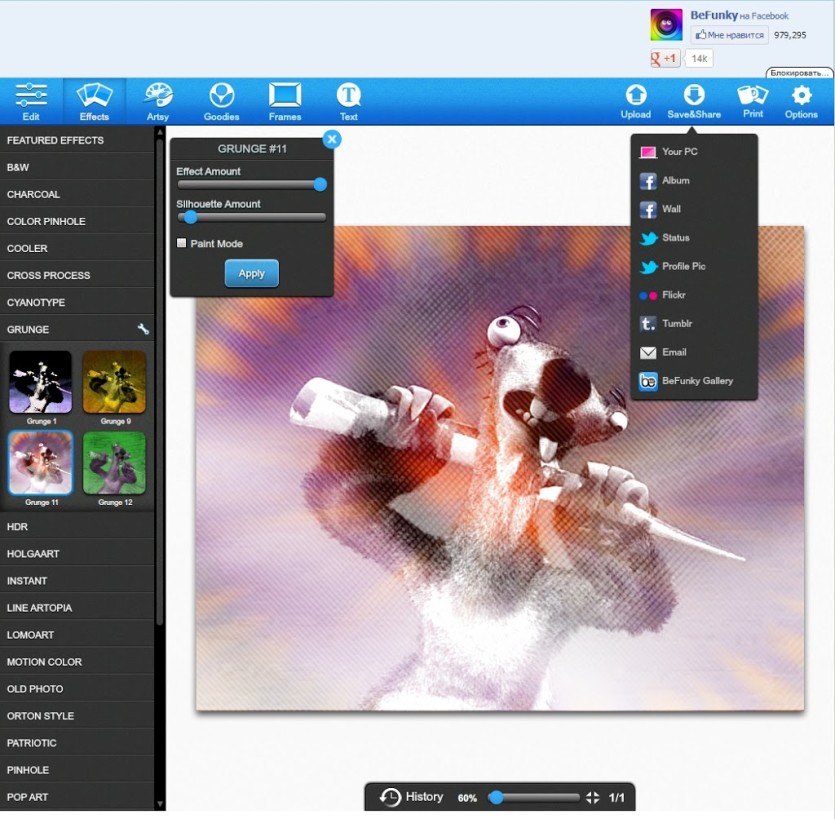Select the Text tool icon
The height and width of the screenshot is (819, 835).
click(x=348, y=96)
